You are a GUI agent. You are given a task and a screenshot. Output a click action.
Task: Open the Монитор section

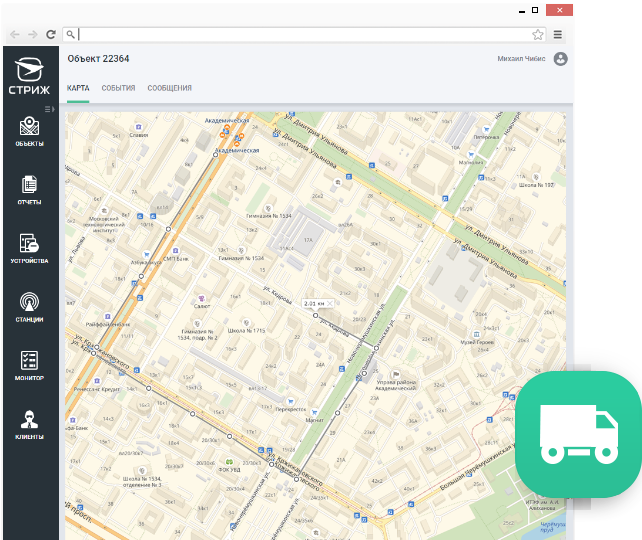[x=30, y=366]
